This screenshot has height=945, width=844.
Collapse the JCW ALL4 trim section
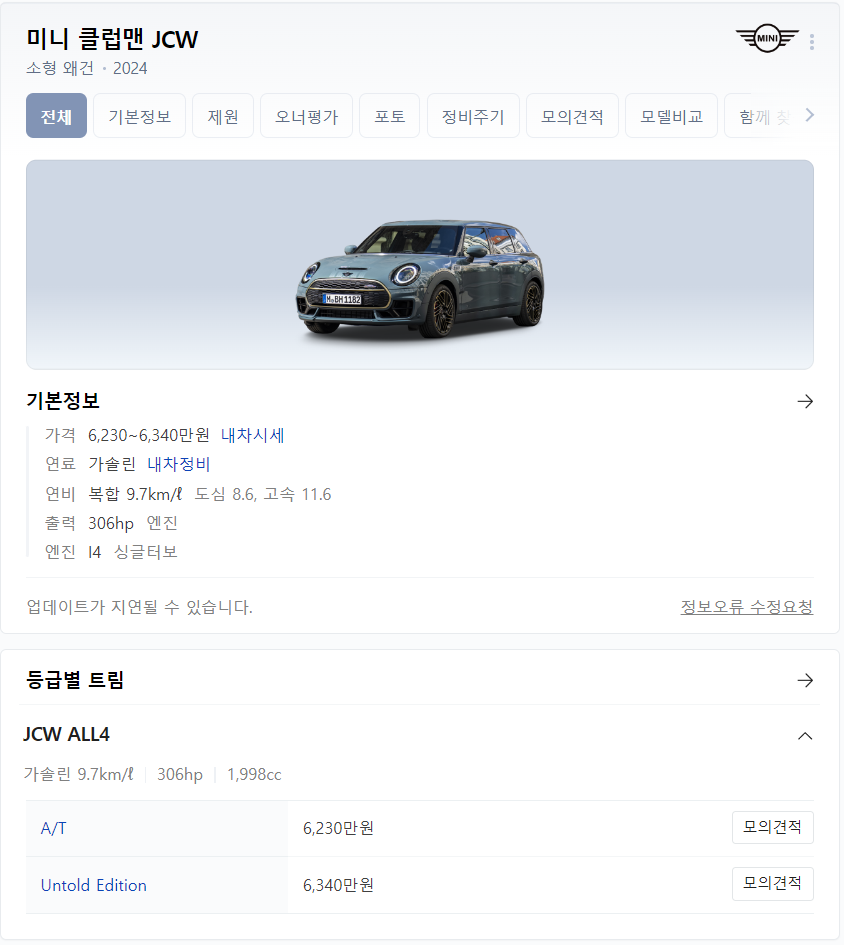click(805, 736)
